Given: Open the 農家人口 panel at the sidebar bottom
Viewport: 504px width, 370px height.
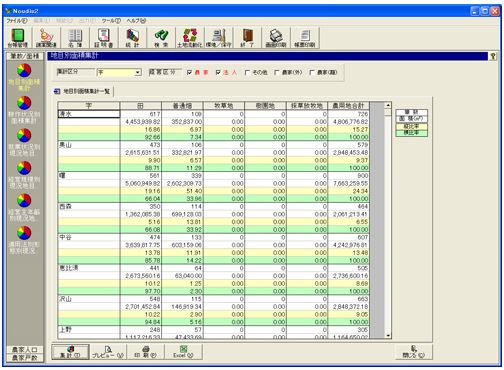Looking at the screenshot, I should click(25, 350).
